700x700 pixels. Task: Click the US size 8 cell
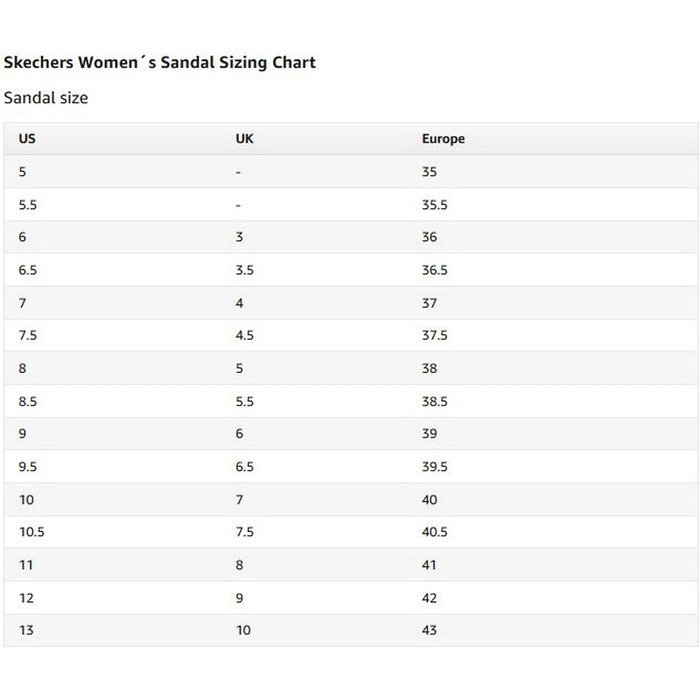coord(22,368)
